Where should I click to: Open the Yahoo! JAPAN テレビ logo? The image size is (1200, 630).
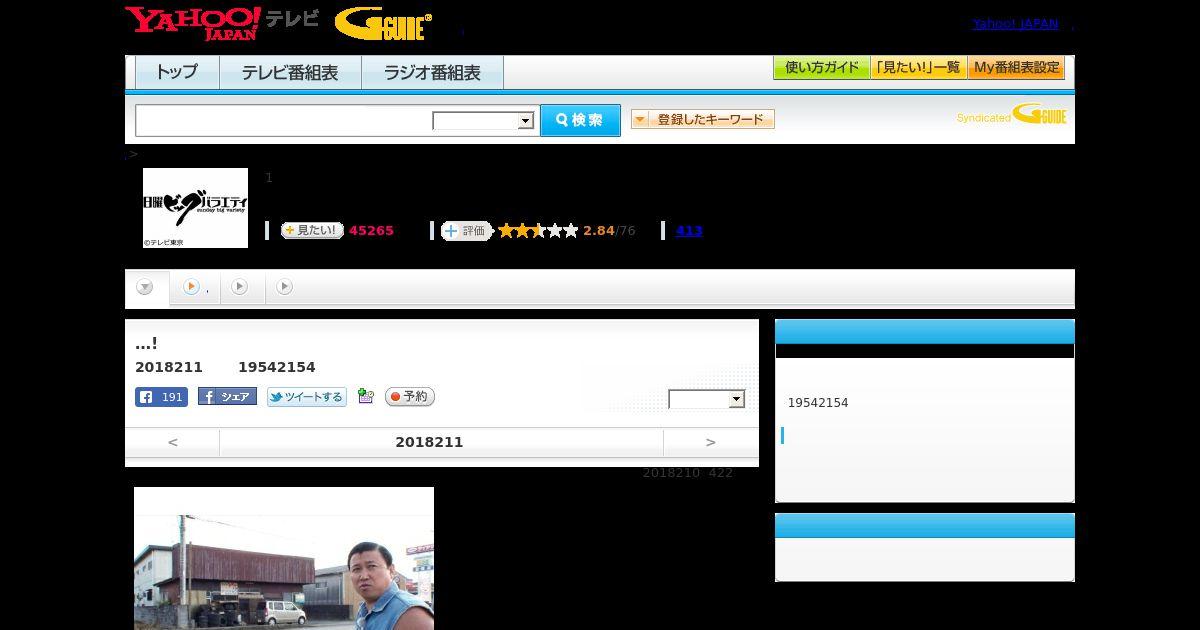click(x=222, y=23)
